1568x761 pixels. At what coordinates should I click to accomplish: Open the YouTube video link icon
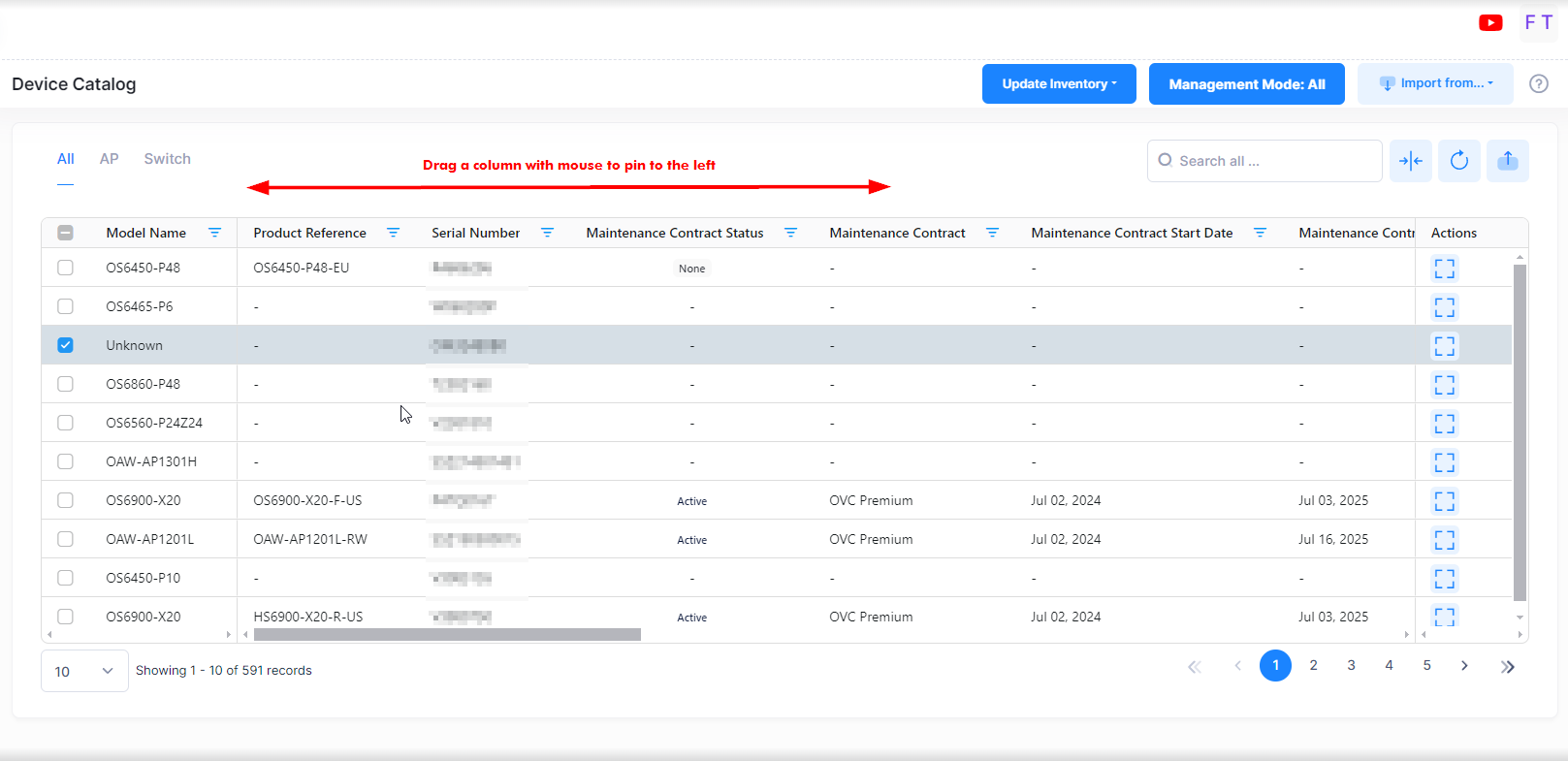(1490, 22)
